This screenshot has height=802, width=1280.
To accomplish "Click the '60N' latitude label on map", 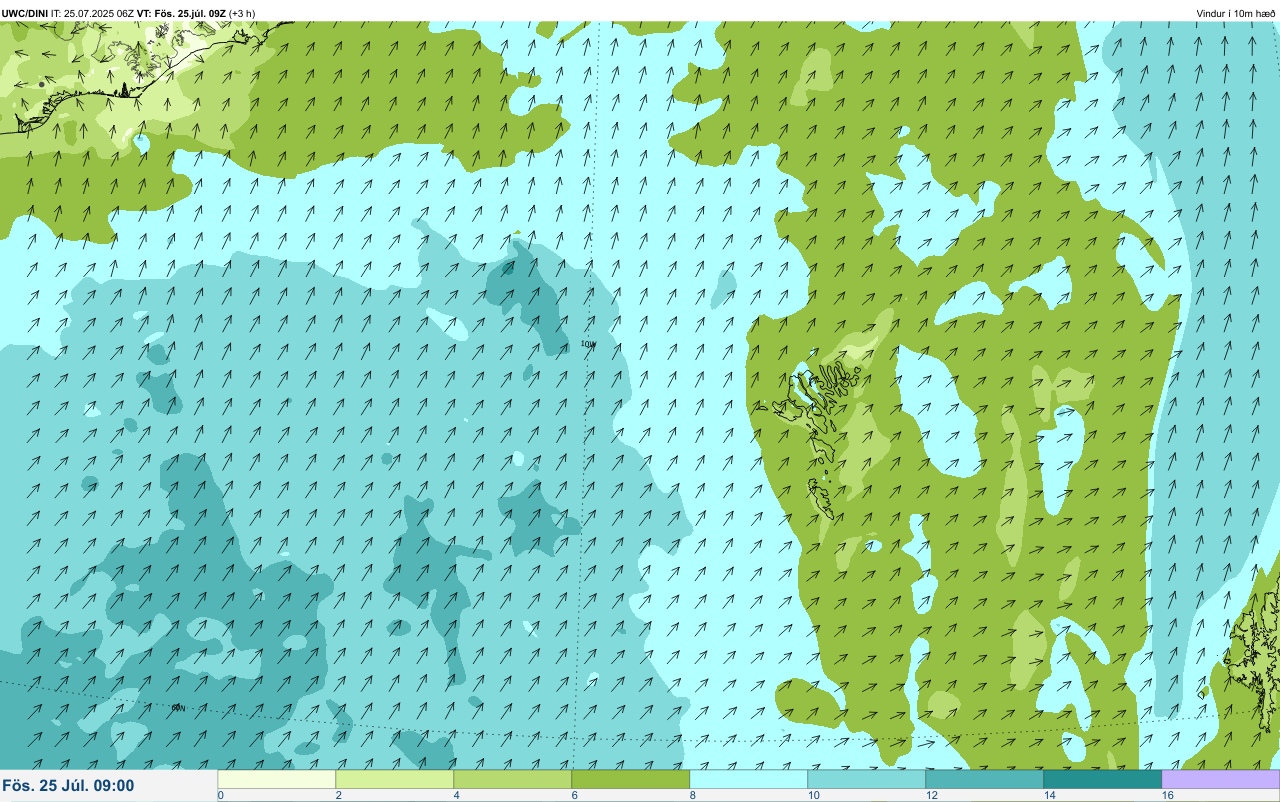I will click(x=178, y=707).
